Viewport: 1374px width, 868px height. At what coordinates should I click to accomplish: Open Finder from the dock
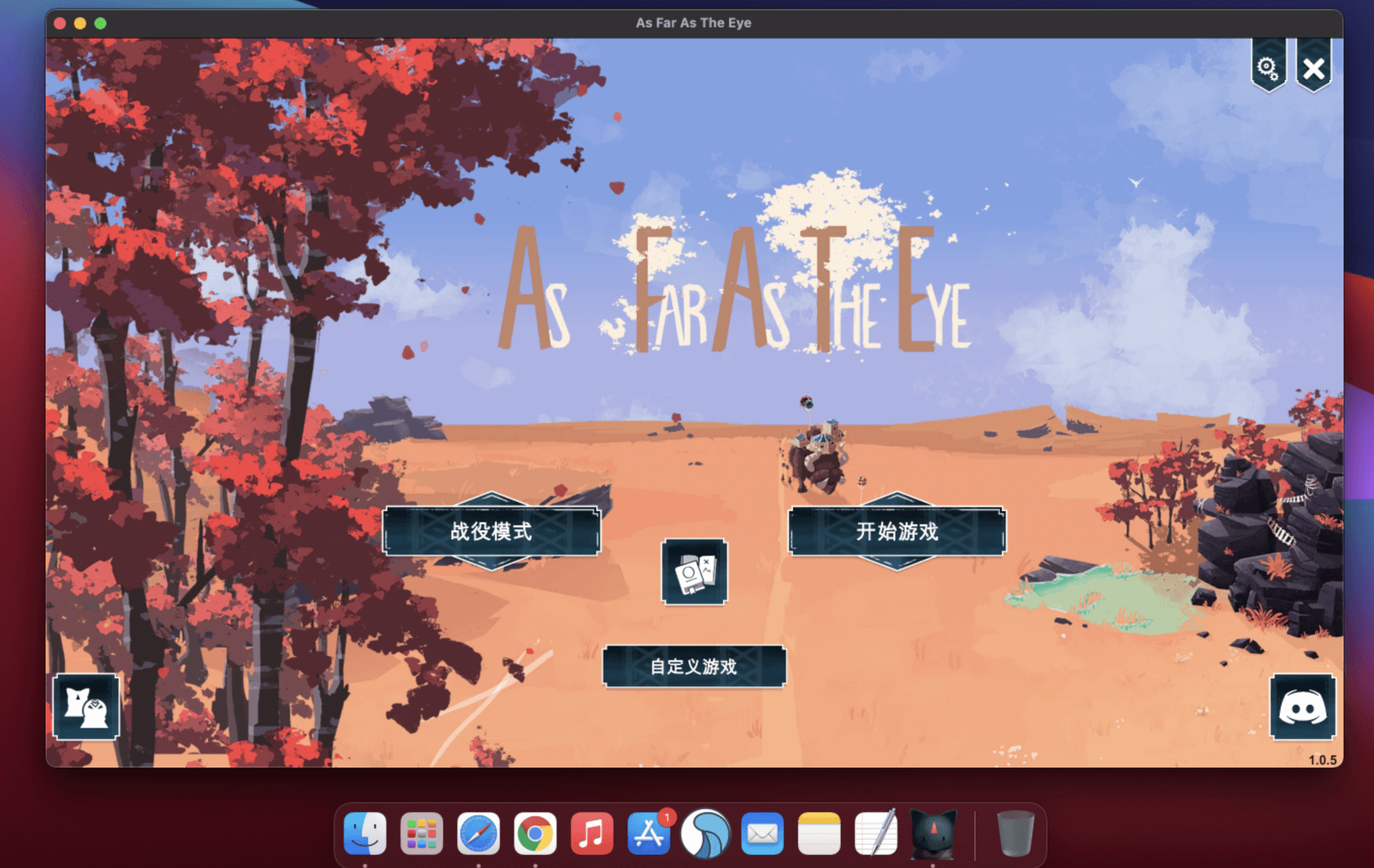tap(365, 833)
